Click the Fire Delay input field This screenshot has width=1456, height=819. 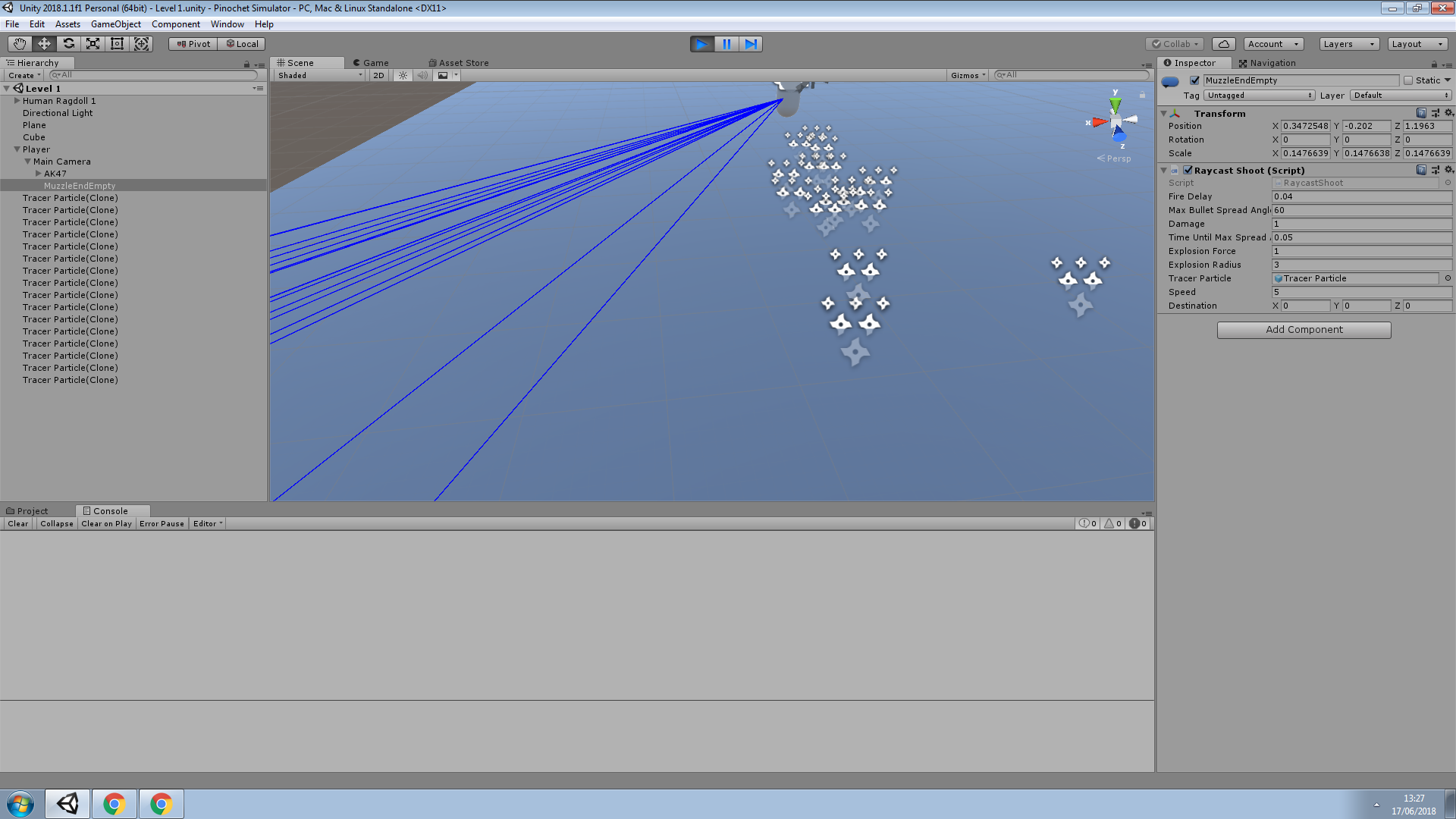1361,196
